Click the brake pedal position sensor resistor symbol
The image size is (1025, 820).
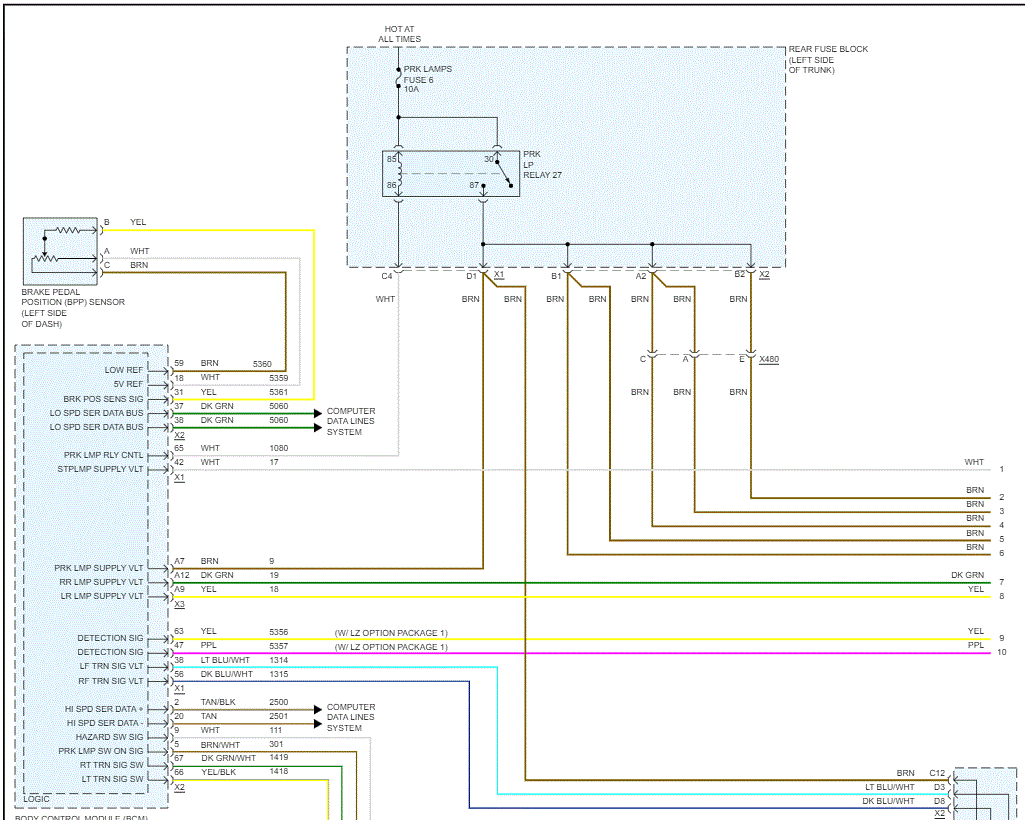coord(66,229)
